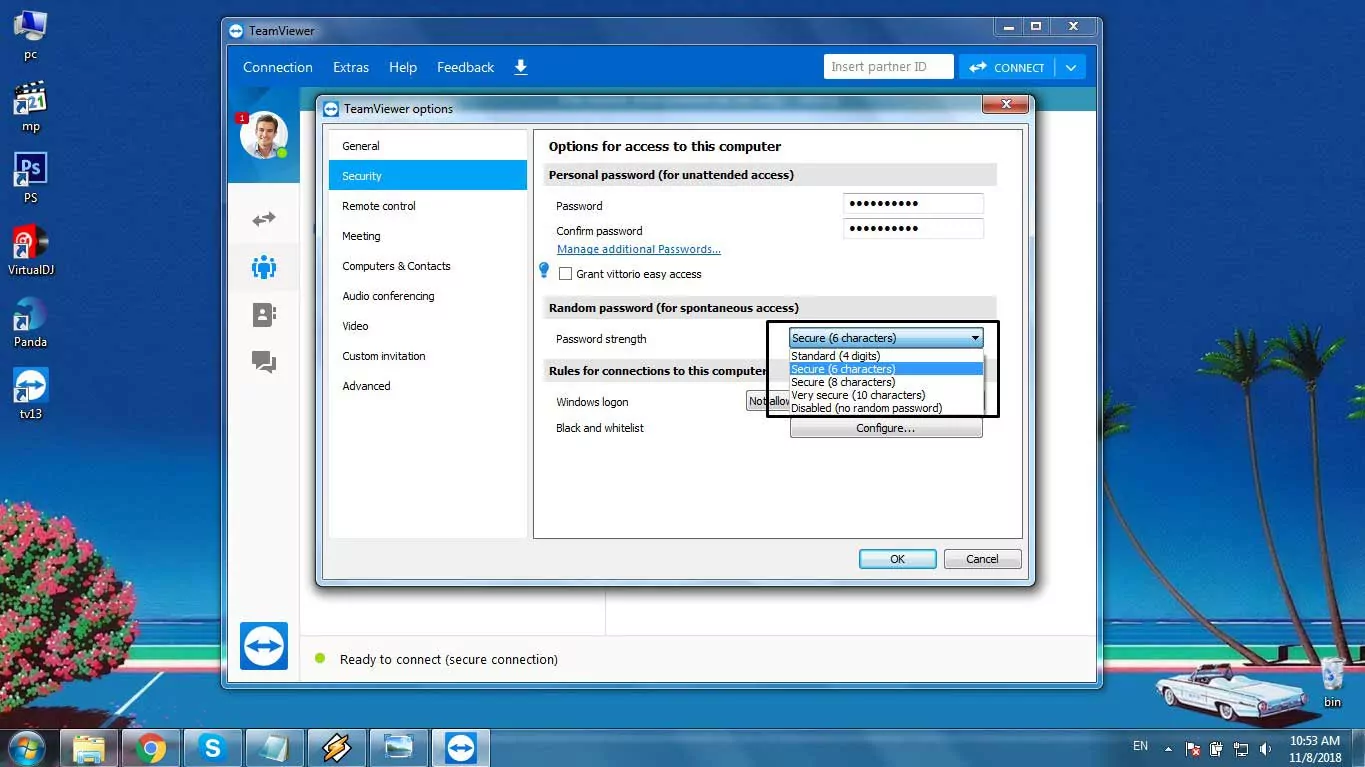Choose Disabled (no random password) option
The height and width of the screenshot is (767, 1365).
pyautogui.click(x=886, y=408)
